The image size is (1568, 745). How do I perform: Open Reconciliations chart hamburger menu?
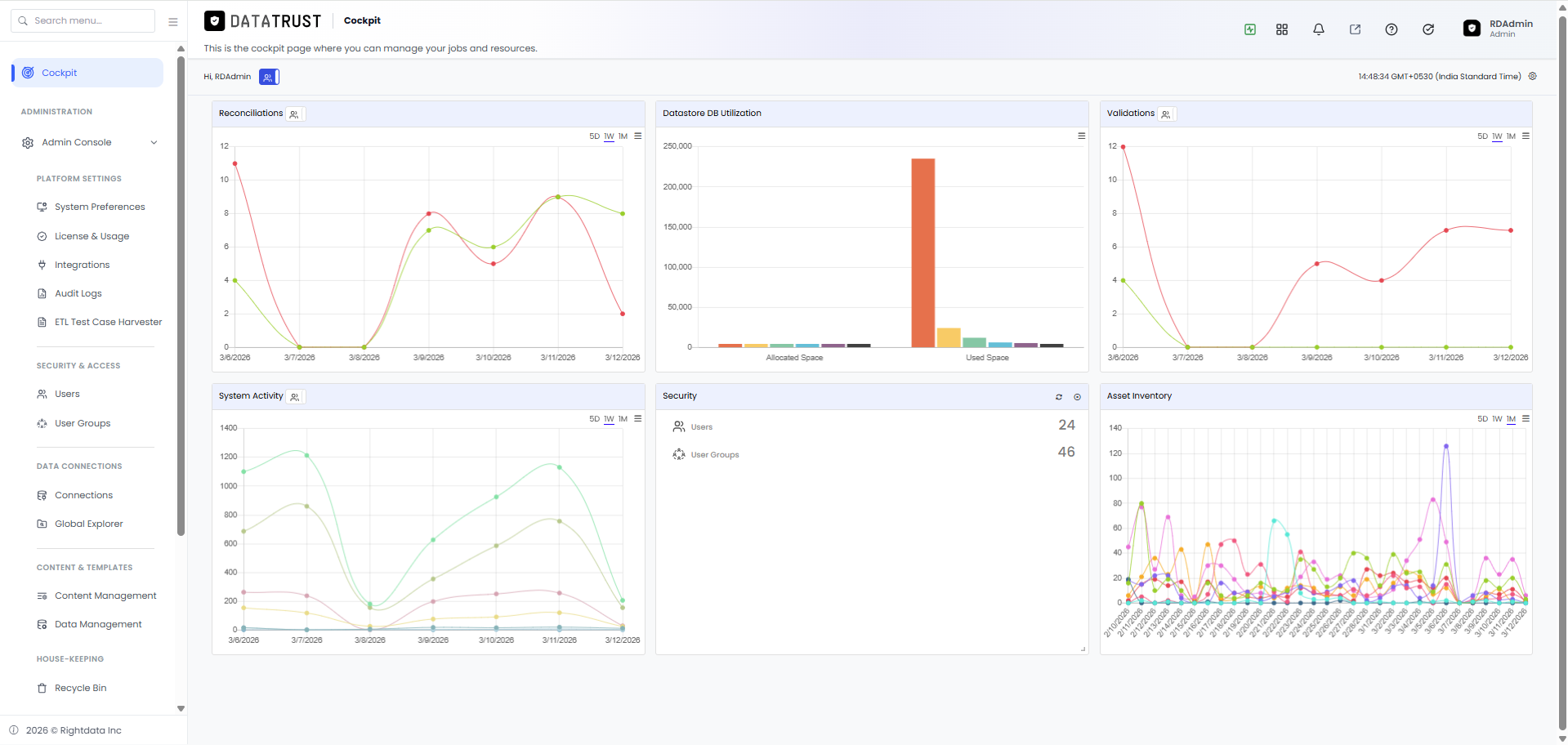tap(638, 136)
